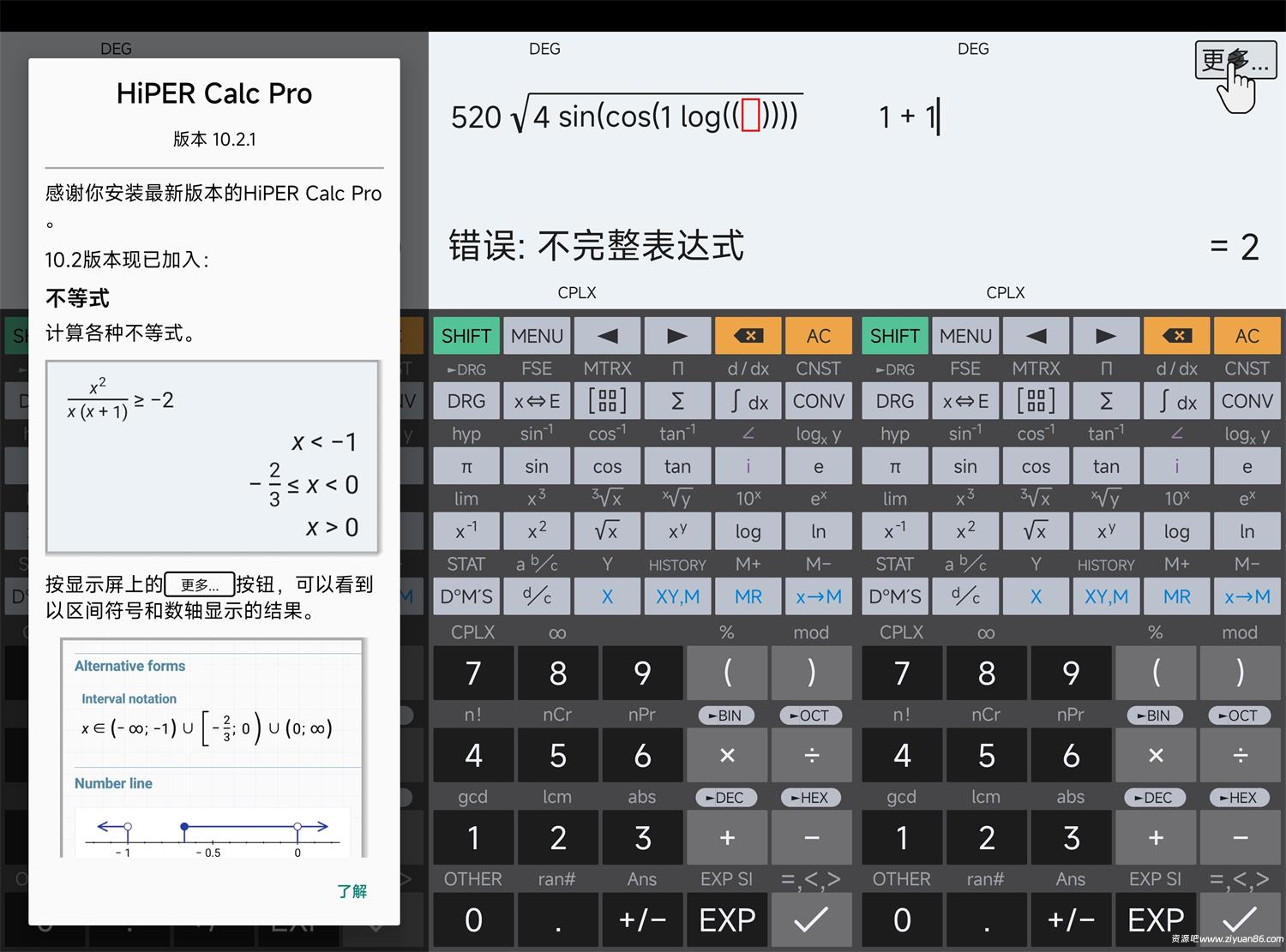Viewport: 1286px width, 952px height.
Task: Tap the D°M′S key on middle calculator
Action: pyautogui.click(x=466, y=596)
